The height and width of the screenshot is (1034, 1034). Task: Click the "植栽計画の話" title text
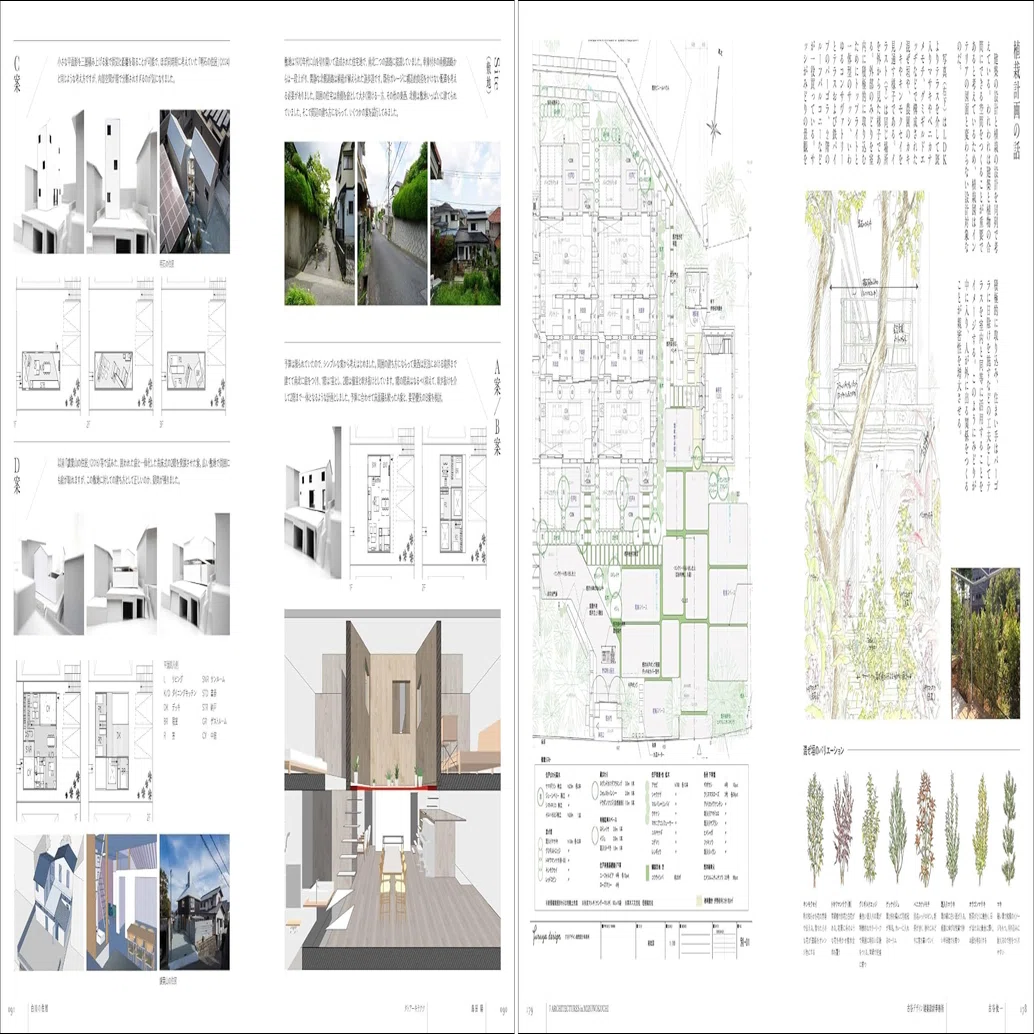click(1015, 101)
